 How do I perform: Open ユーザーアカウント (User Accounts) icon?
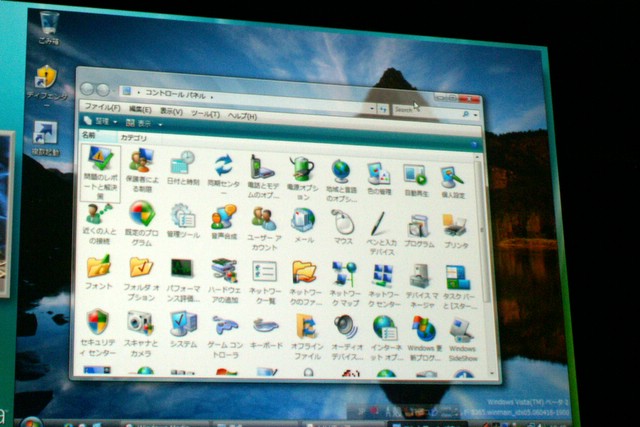point(264,229)
